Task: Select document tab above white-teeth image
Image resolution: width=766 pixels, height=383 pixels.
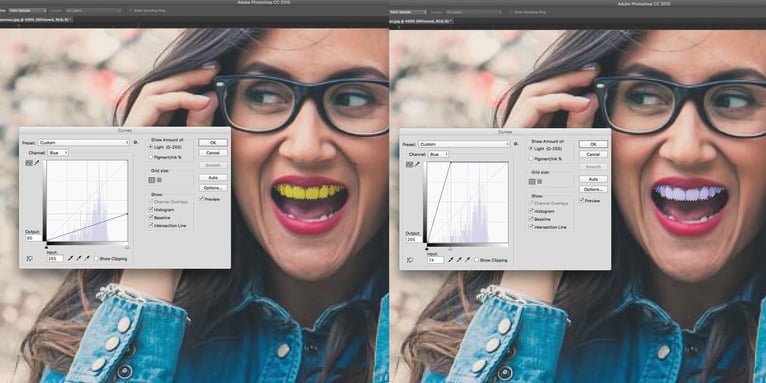Action: [421, 21]
